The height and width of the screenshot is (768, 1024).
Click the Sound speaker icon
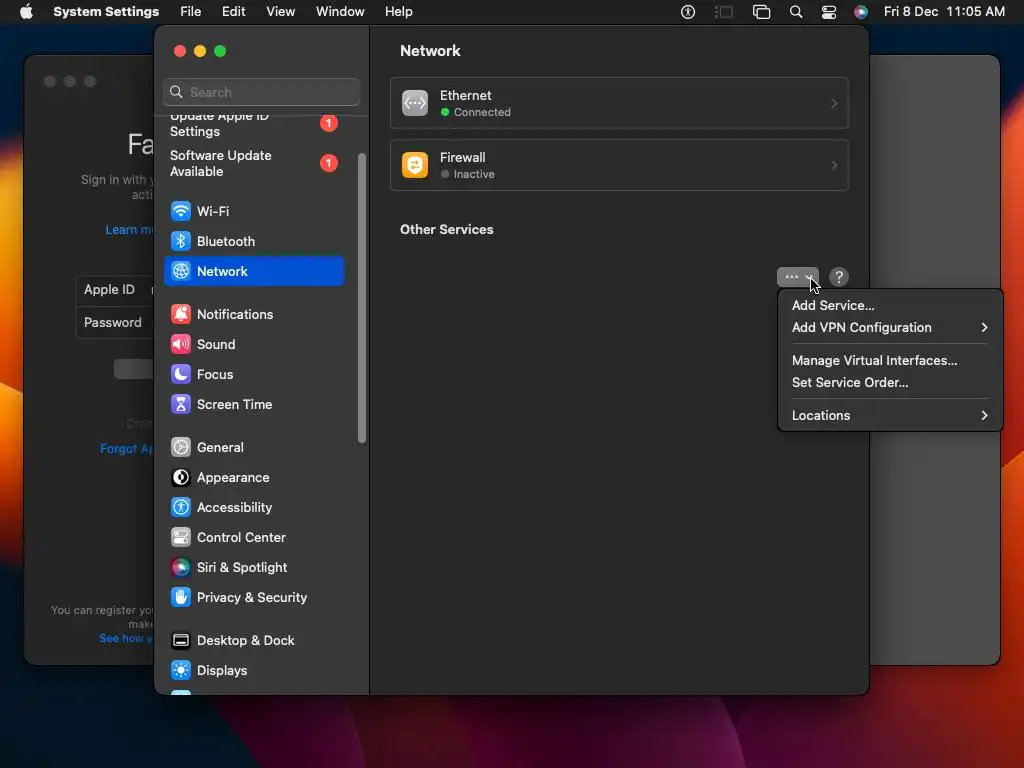(x=181, y=344)
